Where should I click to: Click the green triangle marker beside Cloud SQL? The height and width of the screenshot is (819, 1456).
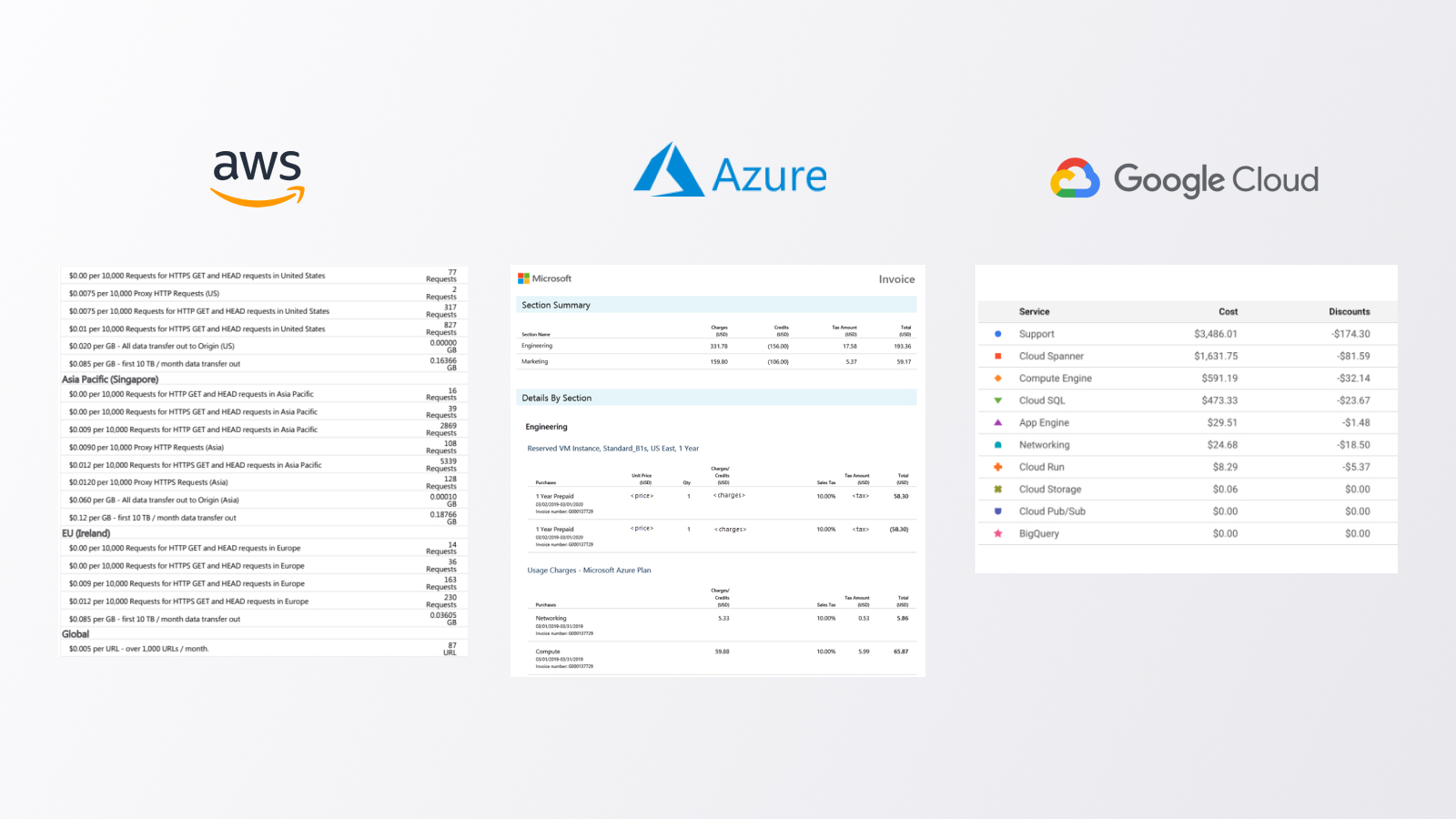998,400
